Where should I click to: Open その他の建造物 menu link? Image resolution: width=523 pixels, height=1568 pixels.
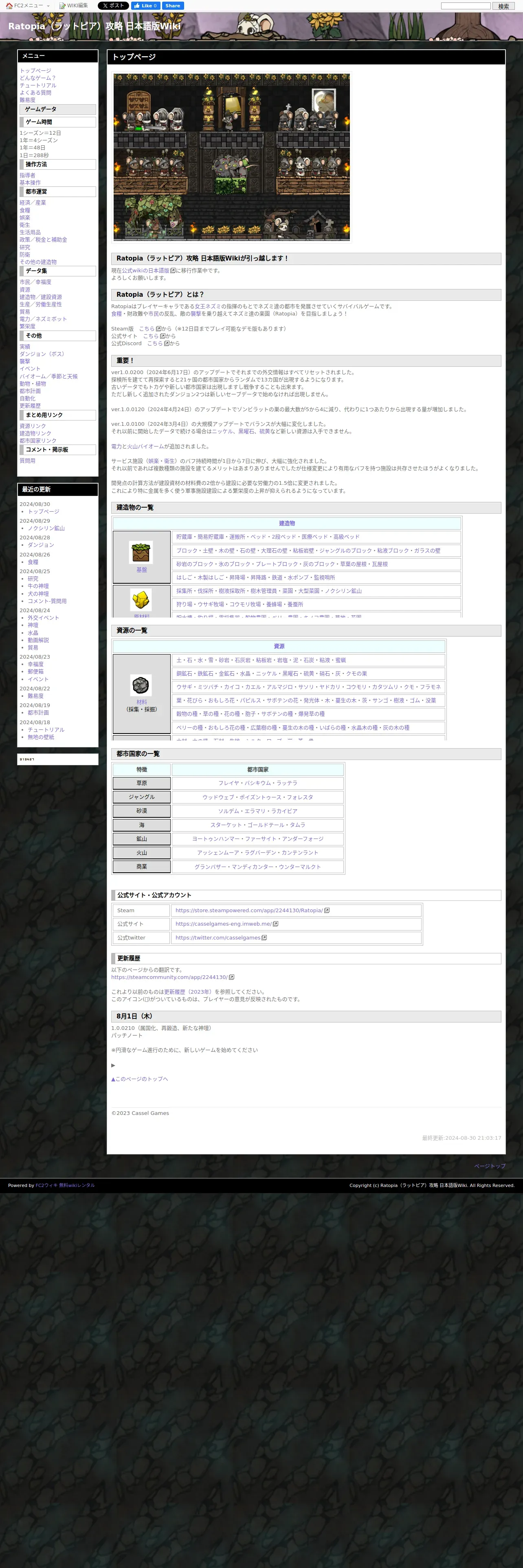[38, 262]
